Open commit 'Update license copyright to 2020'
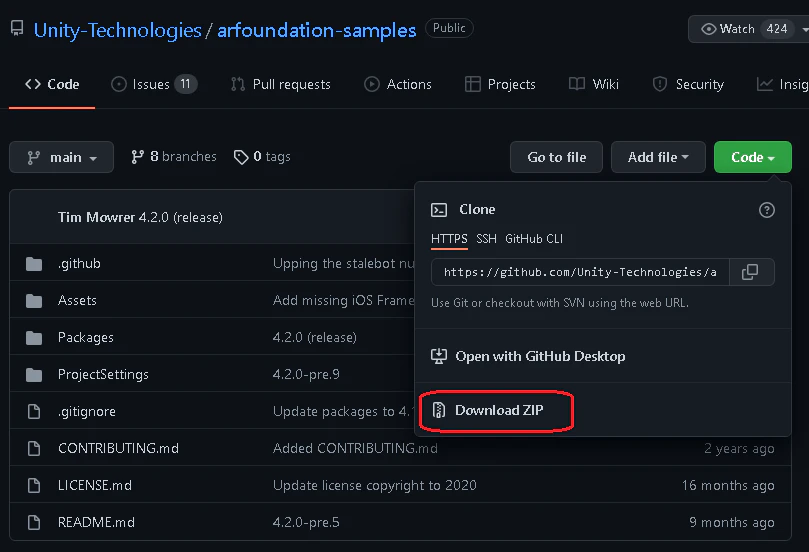Screen dimensions: 809x552 pyautogui.click(x=375, y=485)
